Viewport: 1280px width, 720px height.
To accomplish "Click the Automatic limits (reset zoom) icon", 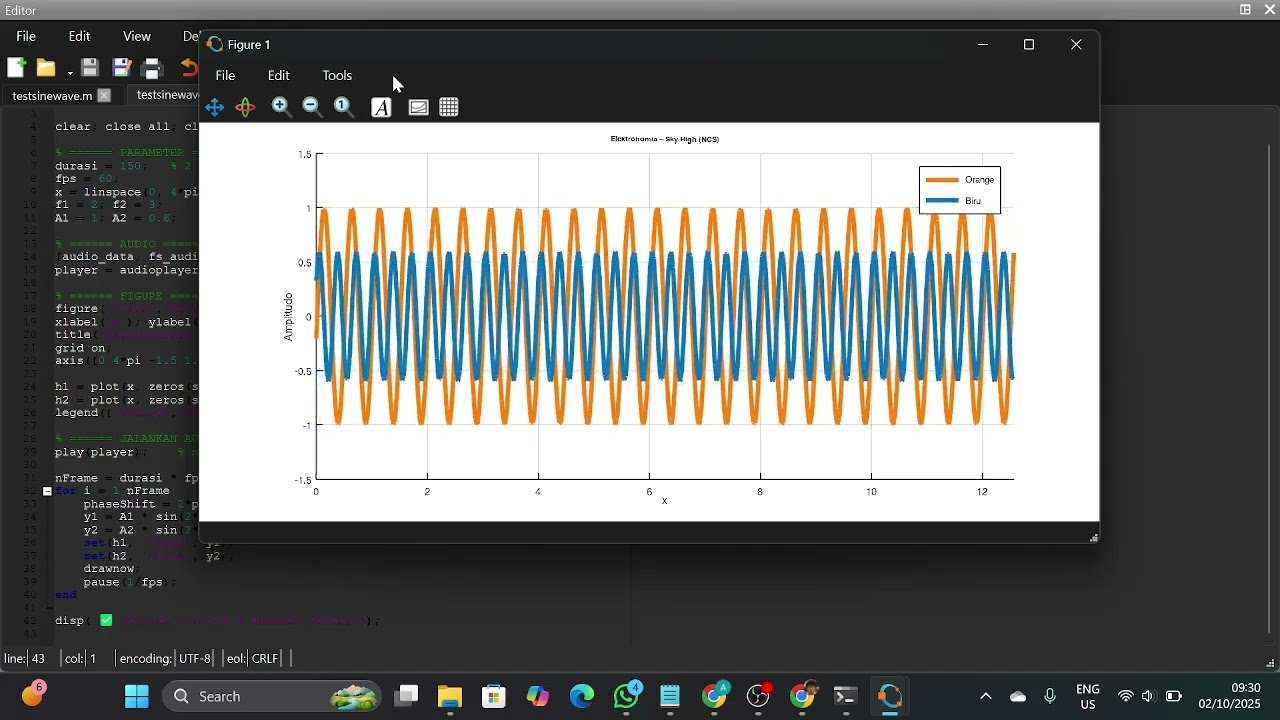I will tap(345, 108).
